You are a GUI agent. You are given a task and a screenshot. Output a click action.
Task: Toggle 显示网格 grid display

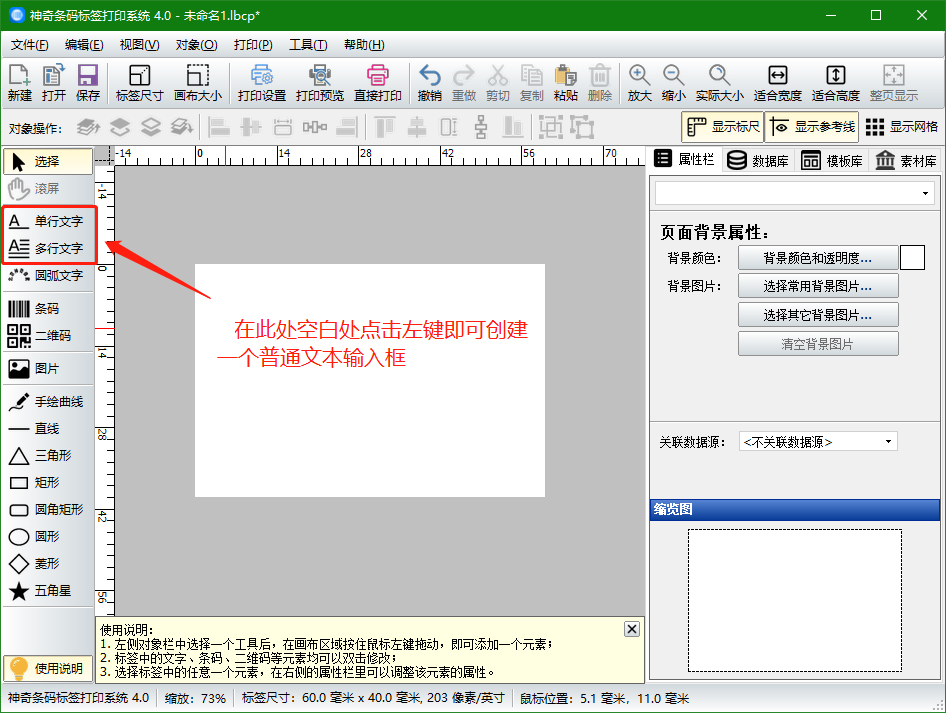point(901,127)
